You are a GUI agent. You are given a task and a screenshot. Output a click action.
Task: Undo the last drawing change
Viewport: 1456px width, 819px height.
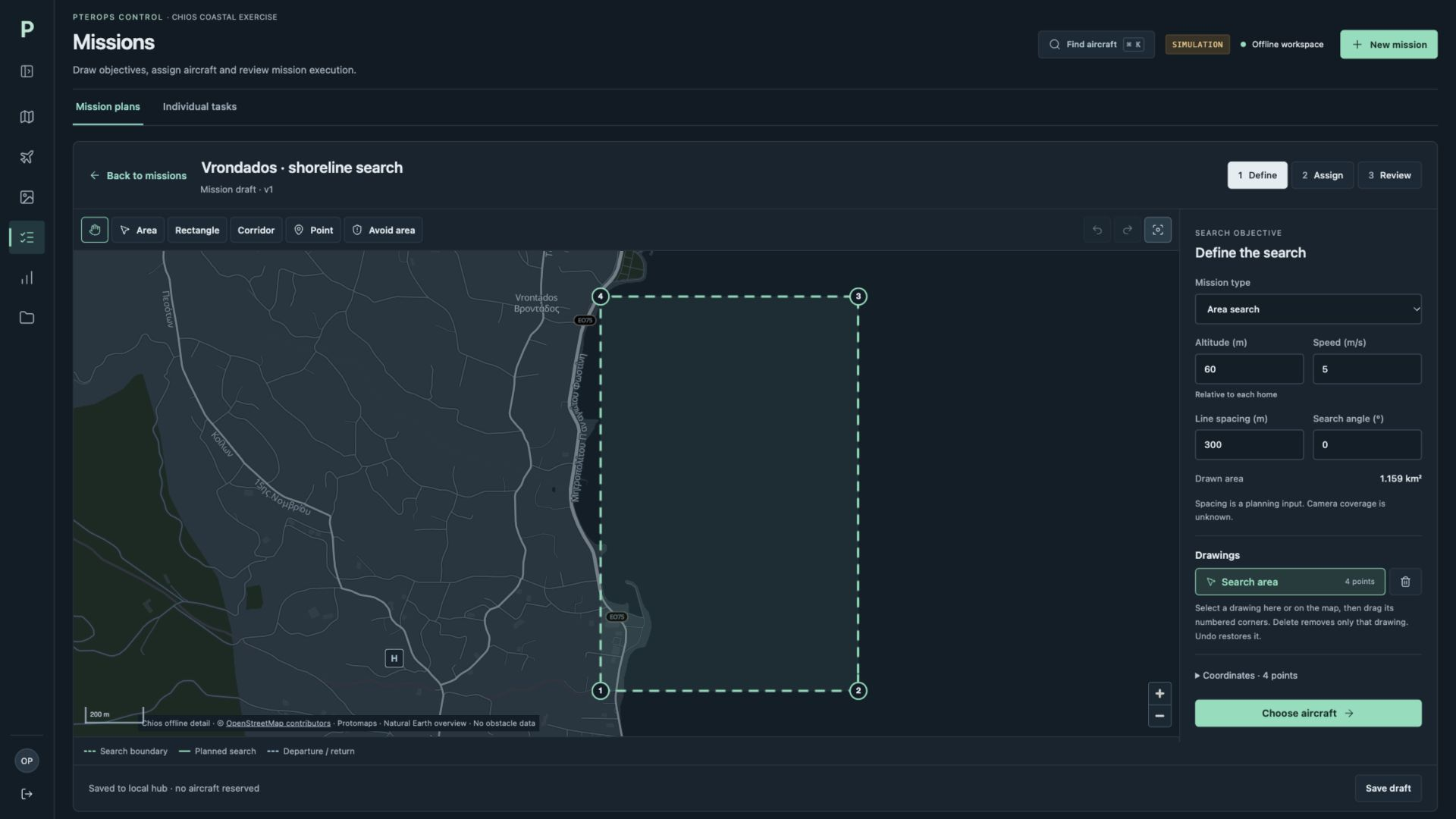(1097, 230)
